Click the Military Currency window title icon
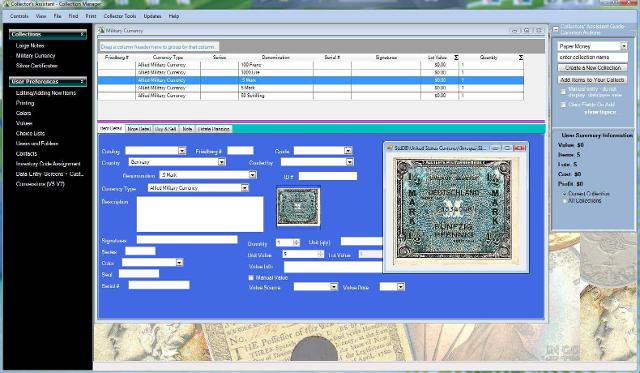The height and width of the screenshot is (373, 640). [101, 30]
